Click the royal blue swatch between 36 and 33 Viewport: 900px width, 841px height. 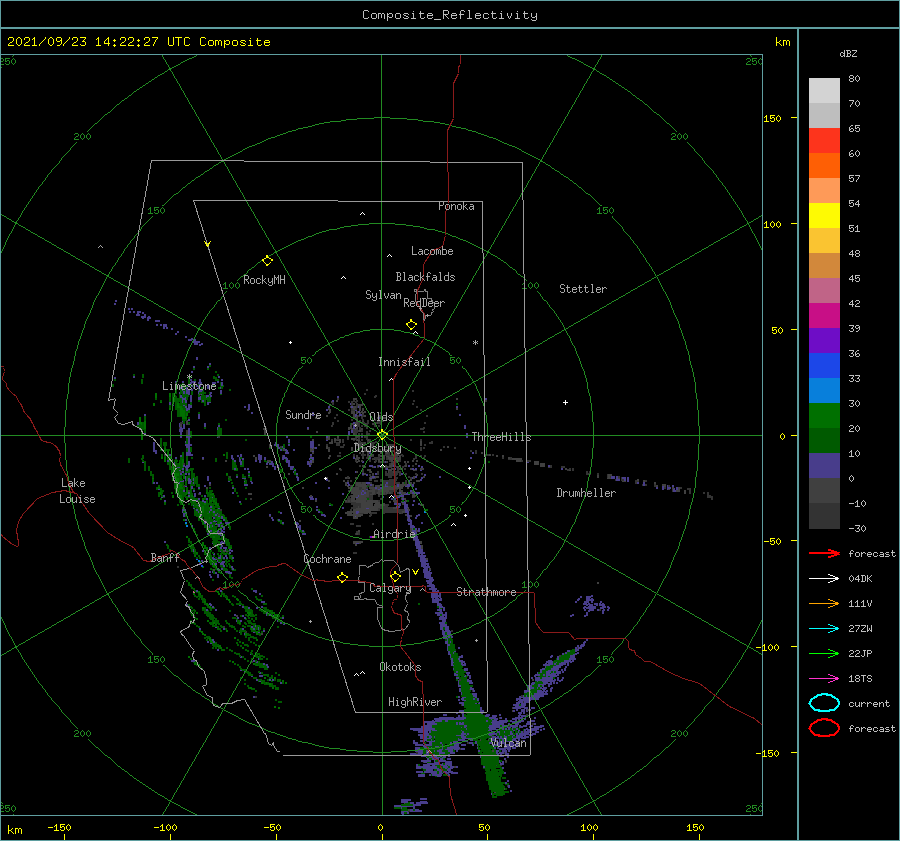coord(824,366)
